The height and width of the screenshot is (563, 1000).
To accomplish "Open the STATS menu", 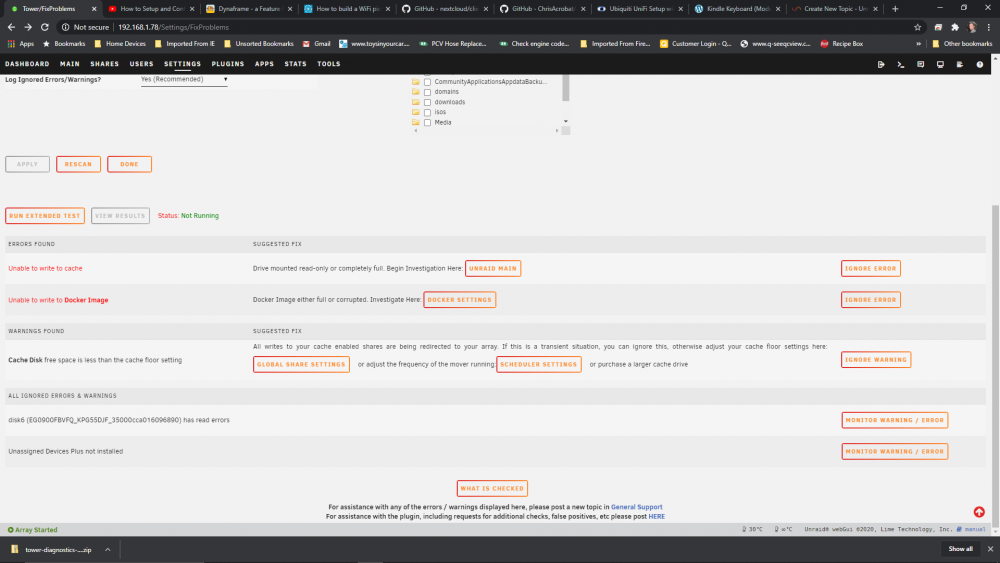I will (x=295, y=64).
